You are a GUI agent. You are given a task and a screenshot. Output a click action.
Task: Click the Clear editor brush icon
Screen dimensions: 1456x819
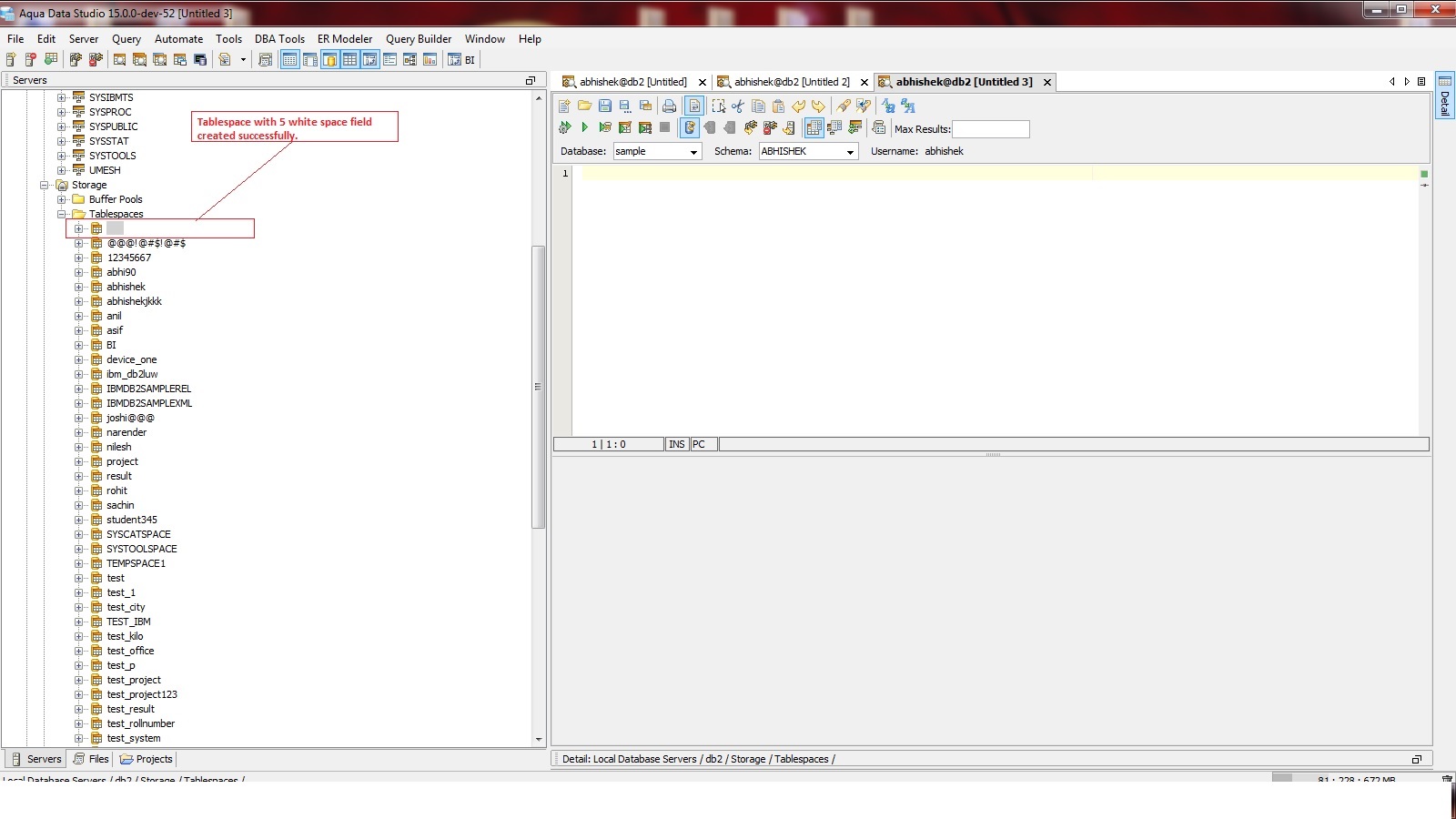[x=844, y=106]
